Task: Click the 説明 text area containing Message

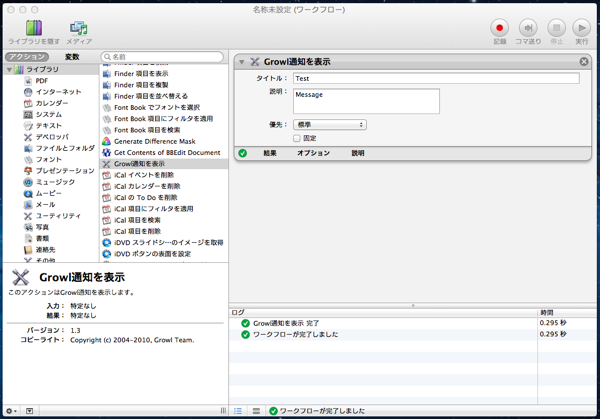Action: coord(366,101)
